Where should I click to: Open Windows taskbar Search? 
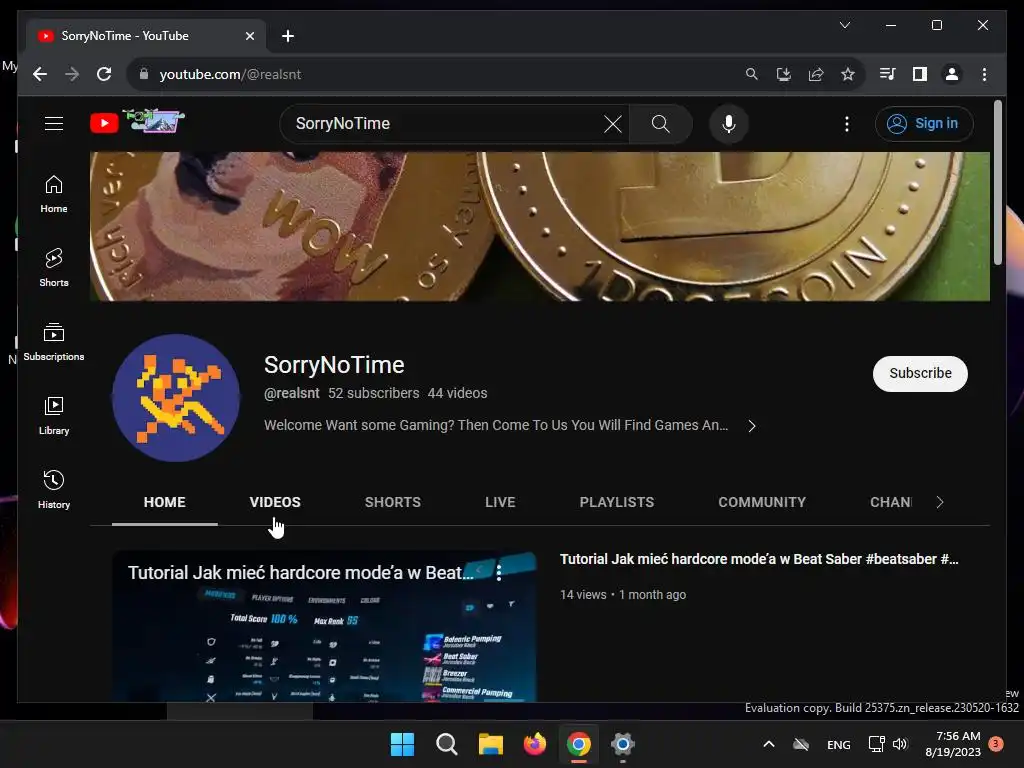tap(447, 744)
